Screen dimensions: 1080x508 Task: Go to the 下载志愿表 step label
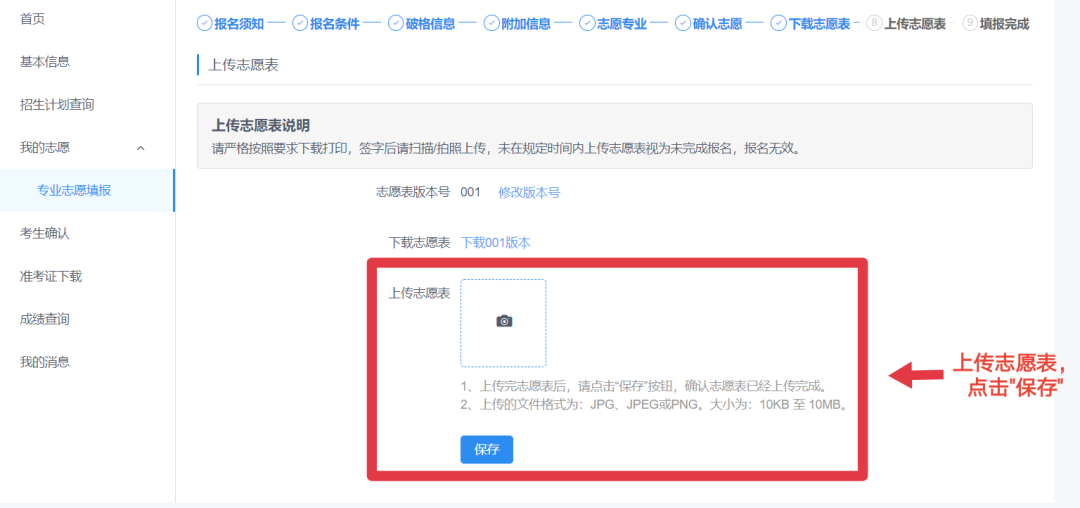click(x=819, y=24)
